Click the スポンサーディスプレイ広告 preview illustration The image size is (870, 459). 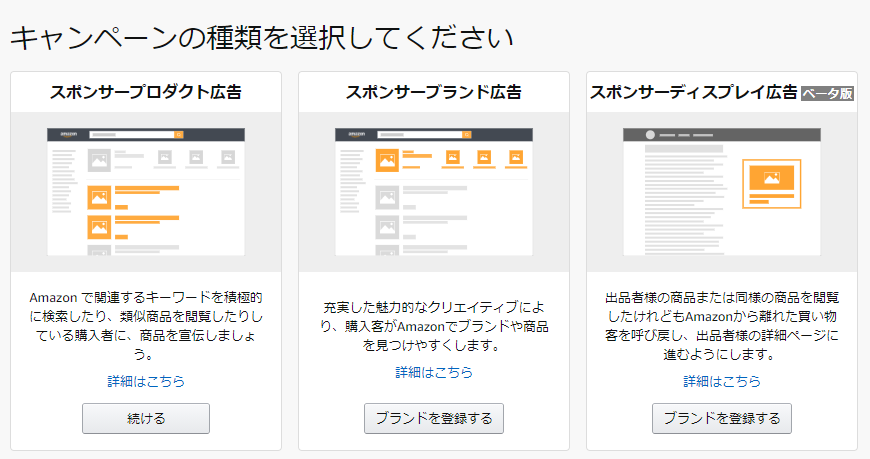click(722, 192)
